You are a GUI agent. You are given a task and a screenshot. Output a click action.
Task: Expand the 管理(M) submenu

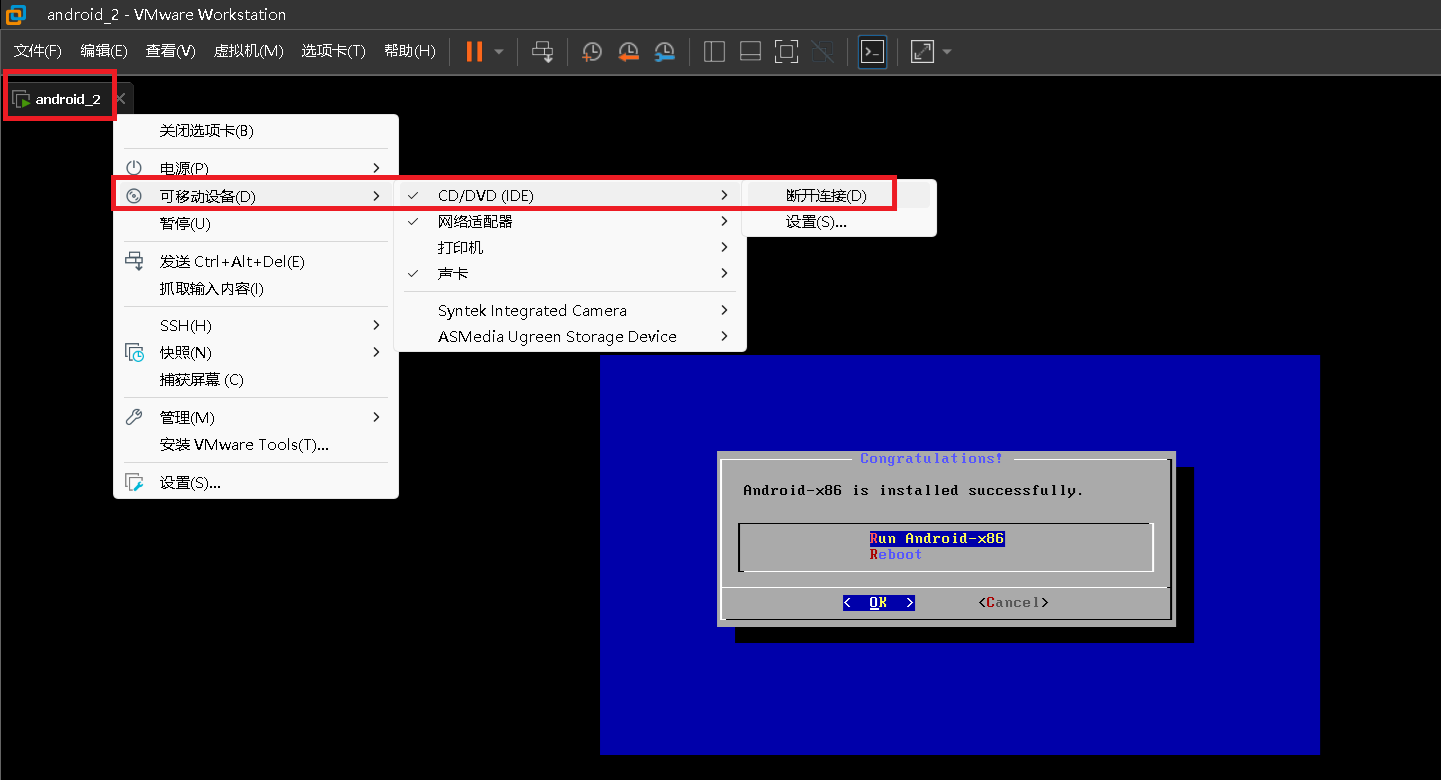[256, 417]
